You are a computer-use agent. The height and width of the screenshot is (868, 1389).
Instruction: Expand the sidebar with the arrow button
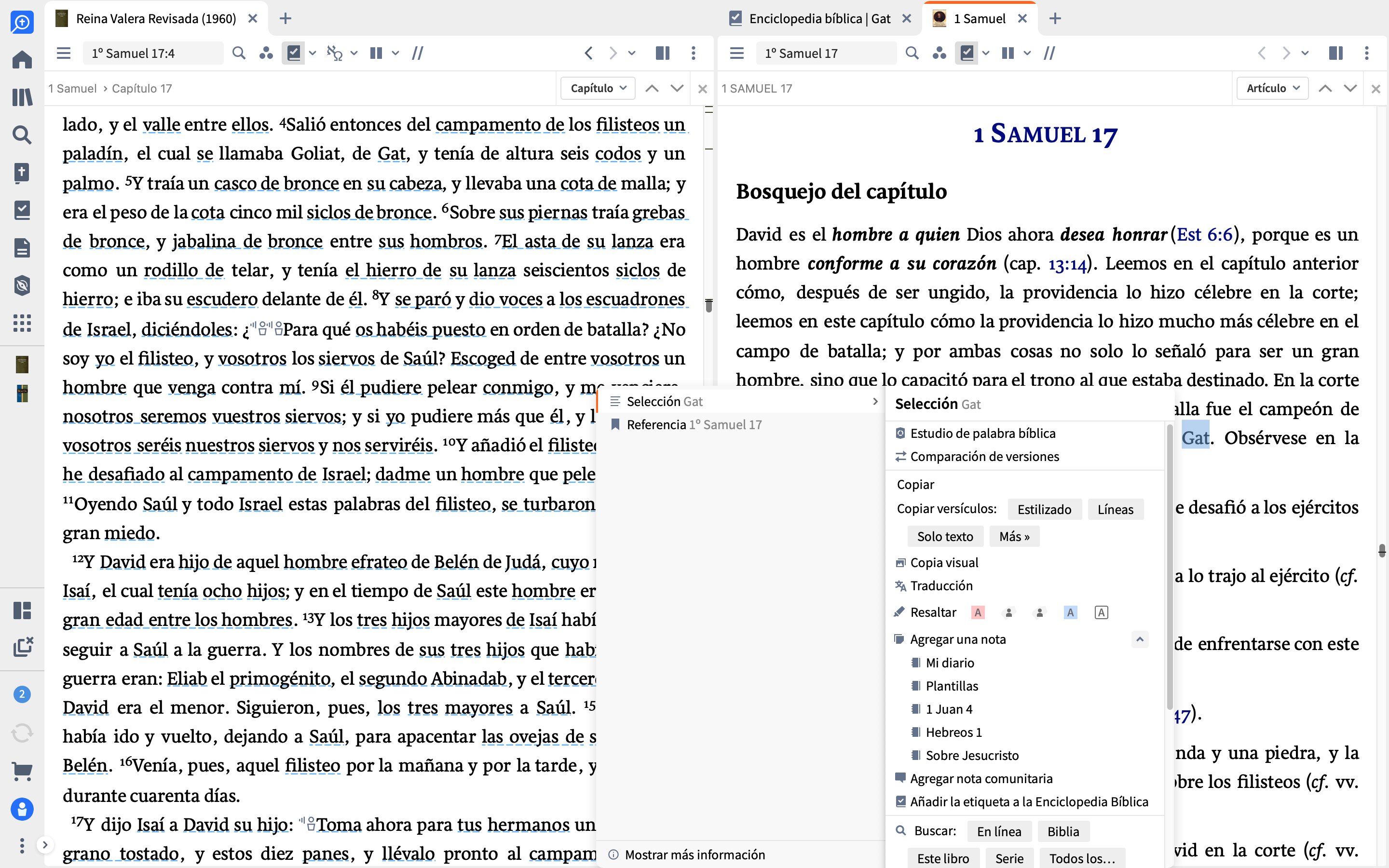point(45,844)
